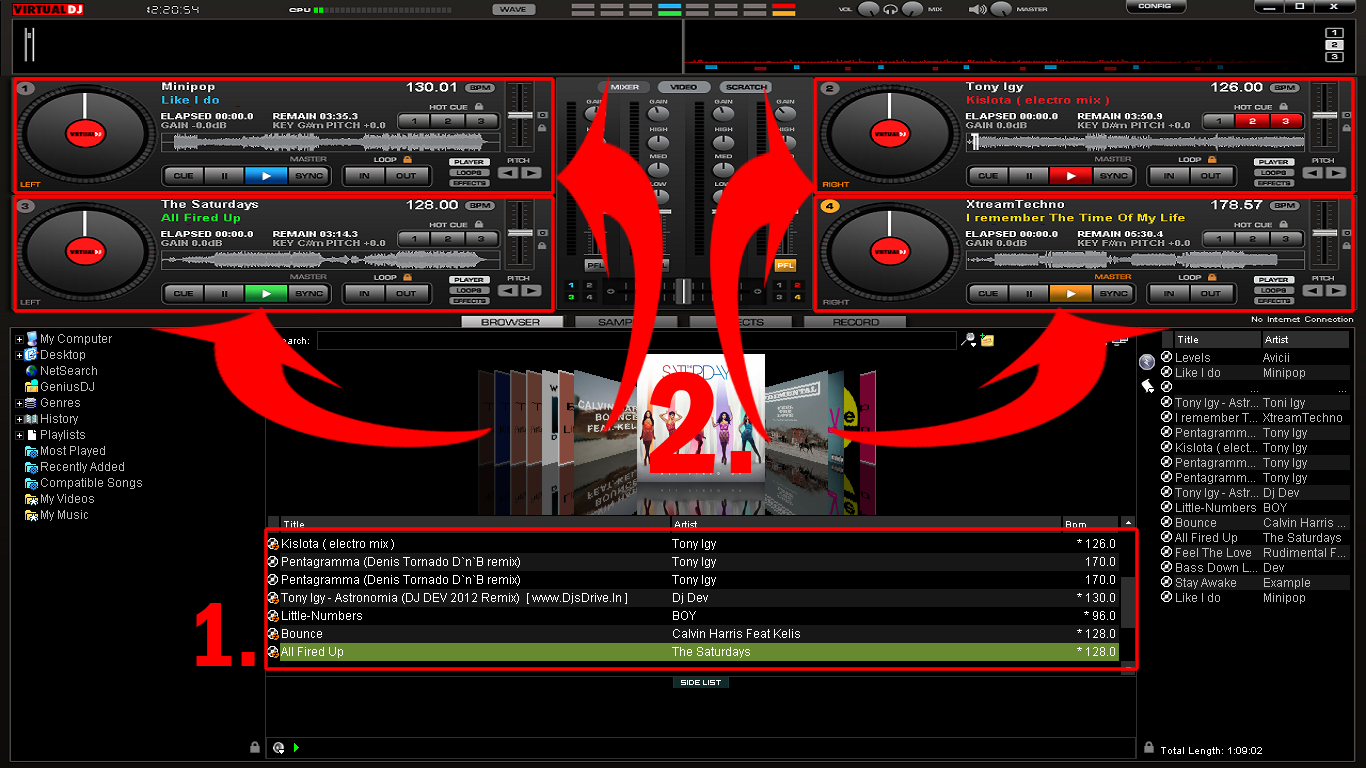
Task: Select The Saturdays album cover in cover flow
Action: point(700,418)
